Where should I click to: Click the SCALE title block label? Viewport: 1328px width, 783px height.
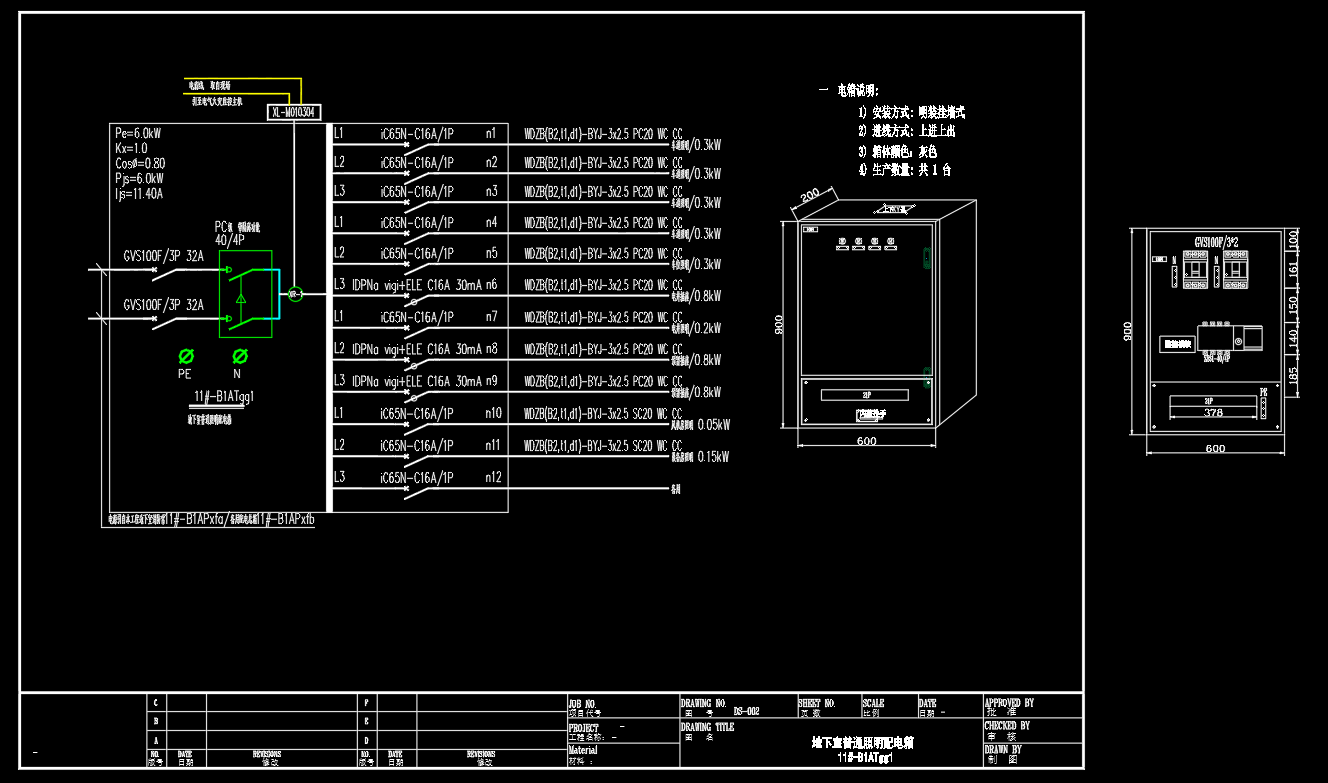click(873, 703)
